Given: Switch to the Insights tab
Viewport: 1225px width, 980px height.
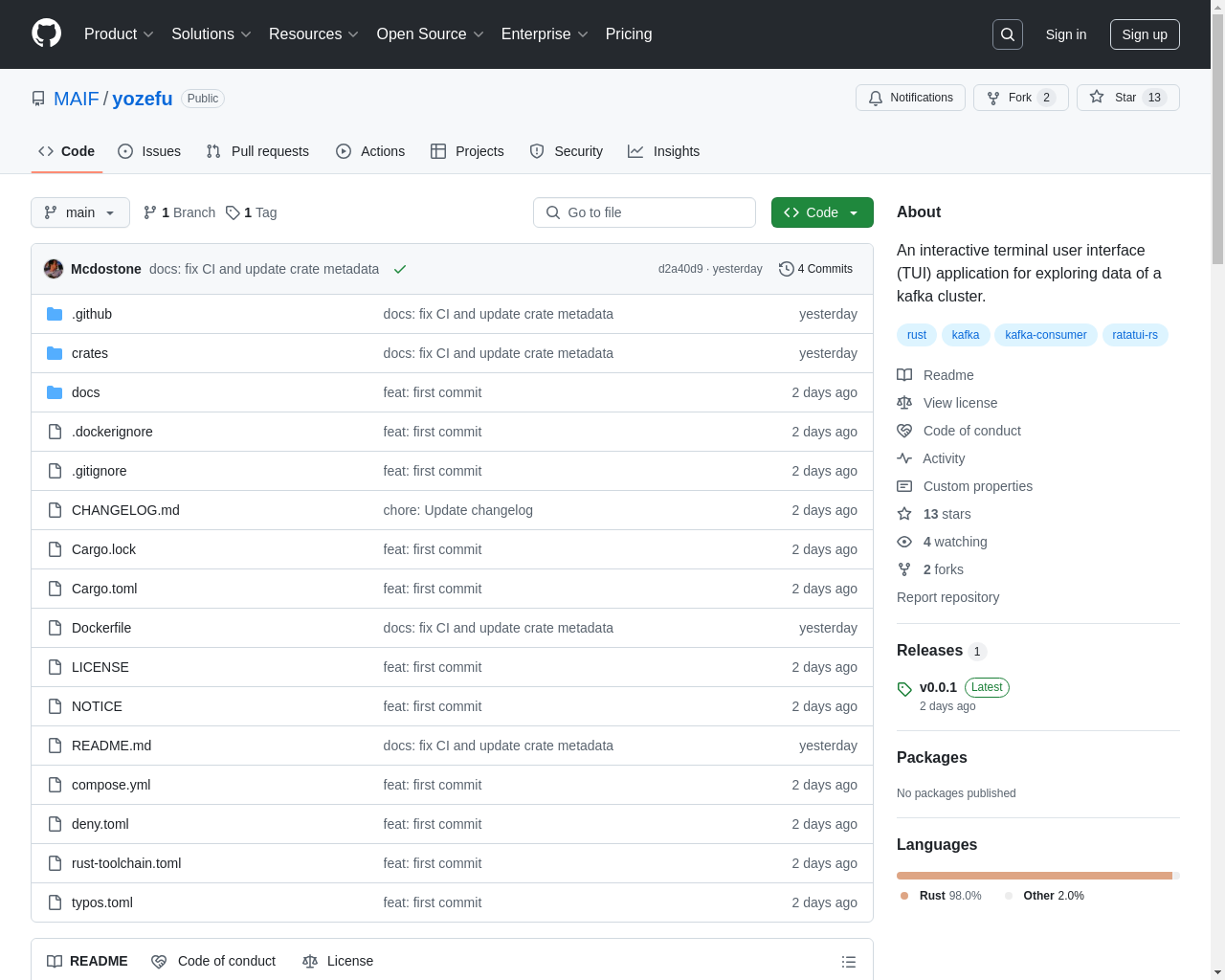Looking at the screenshot, I should tap(663, 151).
